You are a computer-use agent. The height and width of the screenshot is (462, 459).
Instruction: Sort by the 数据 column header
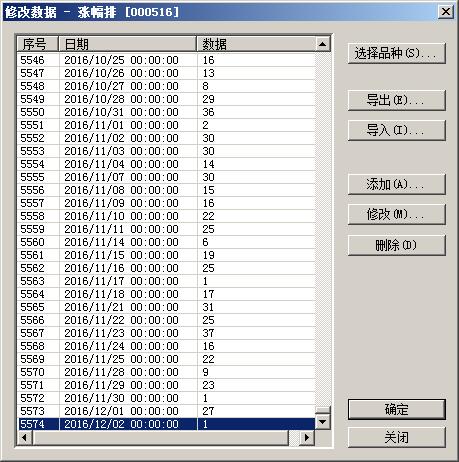tap(256, 44)
